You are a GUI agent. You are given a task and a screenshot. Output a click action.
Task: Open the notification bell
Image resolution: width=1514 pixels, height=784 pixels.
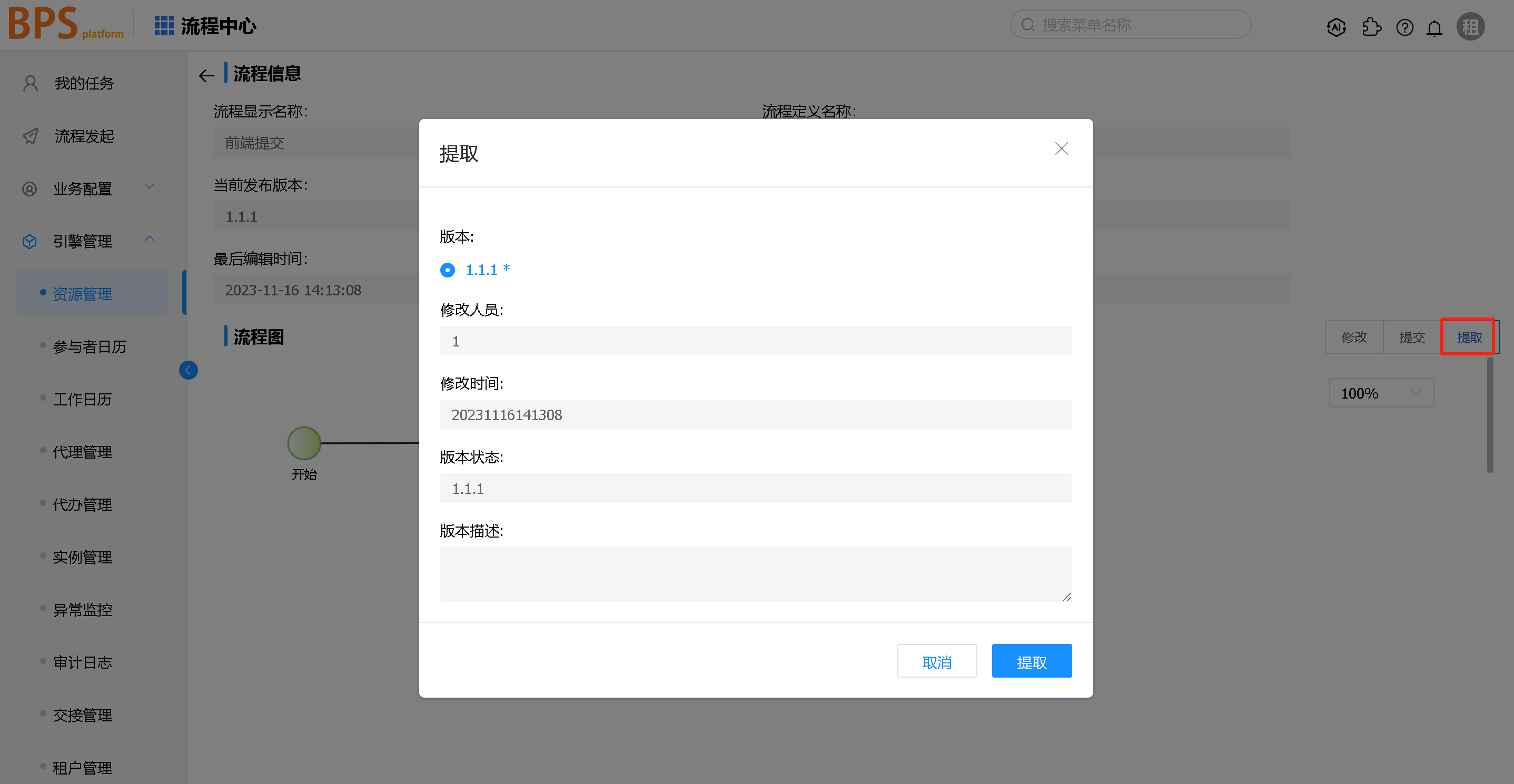point(1434,27)
